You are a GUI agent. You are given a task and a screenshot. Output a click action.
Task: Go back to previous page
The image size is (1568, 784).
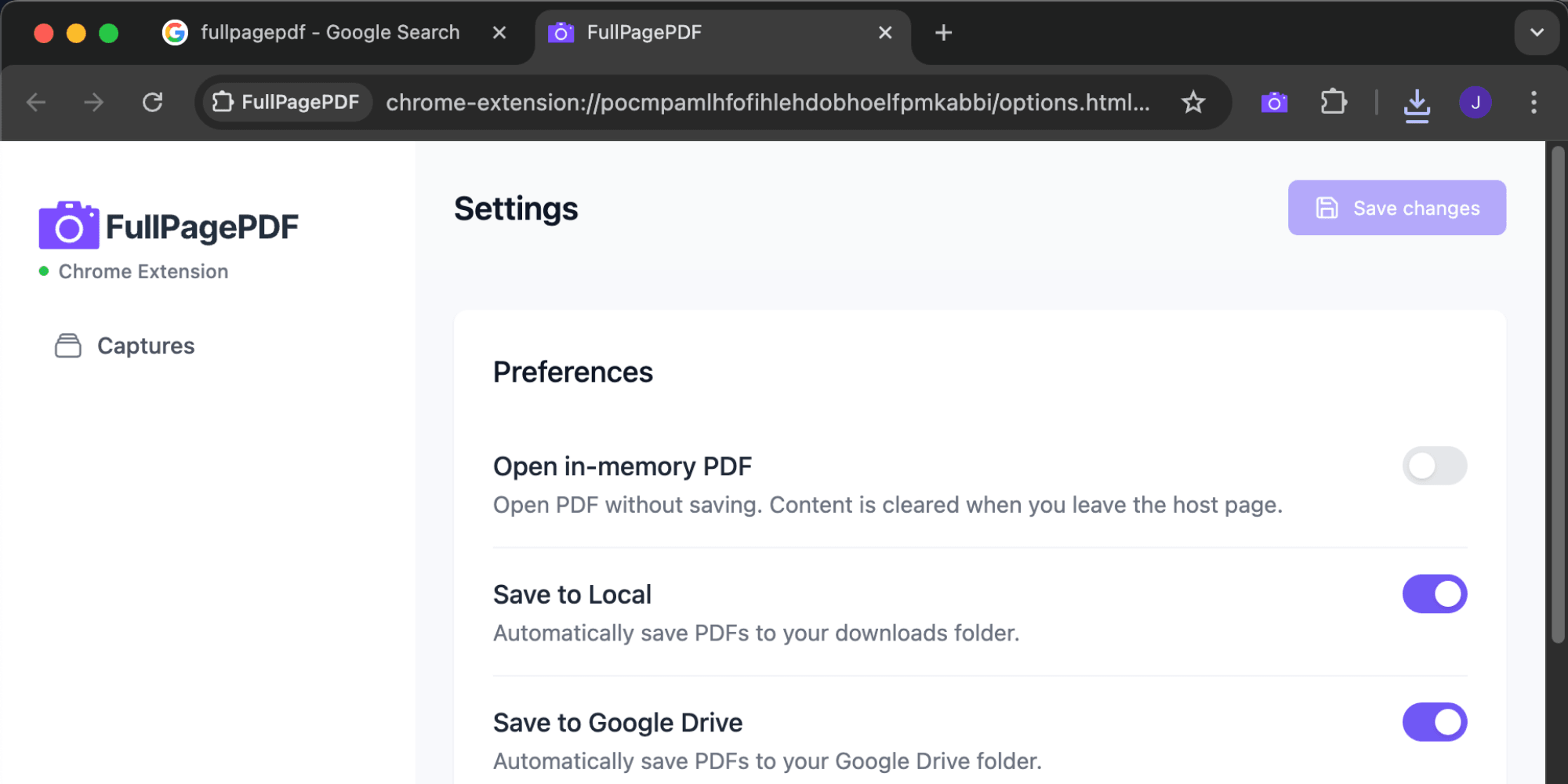click(36, 102)
